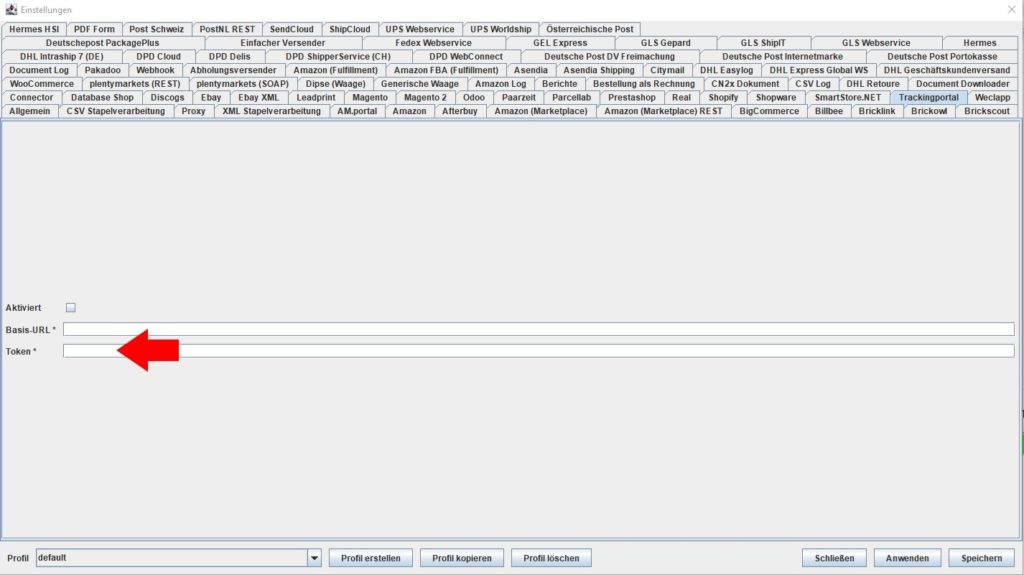The width and height of the screenshot is (1024, 575).
Task: Close the Einstellungen window
Action: (x=1011, y=9)
